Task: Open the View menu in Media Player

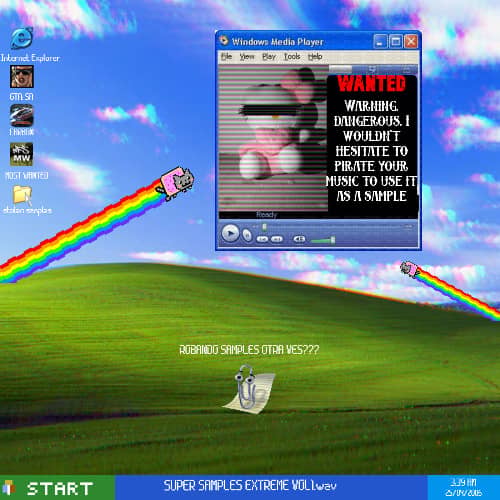Action: pos(247,57)
